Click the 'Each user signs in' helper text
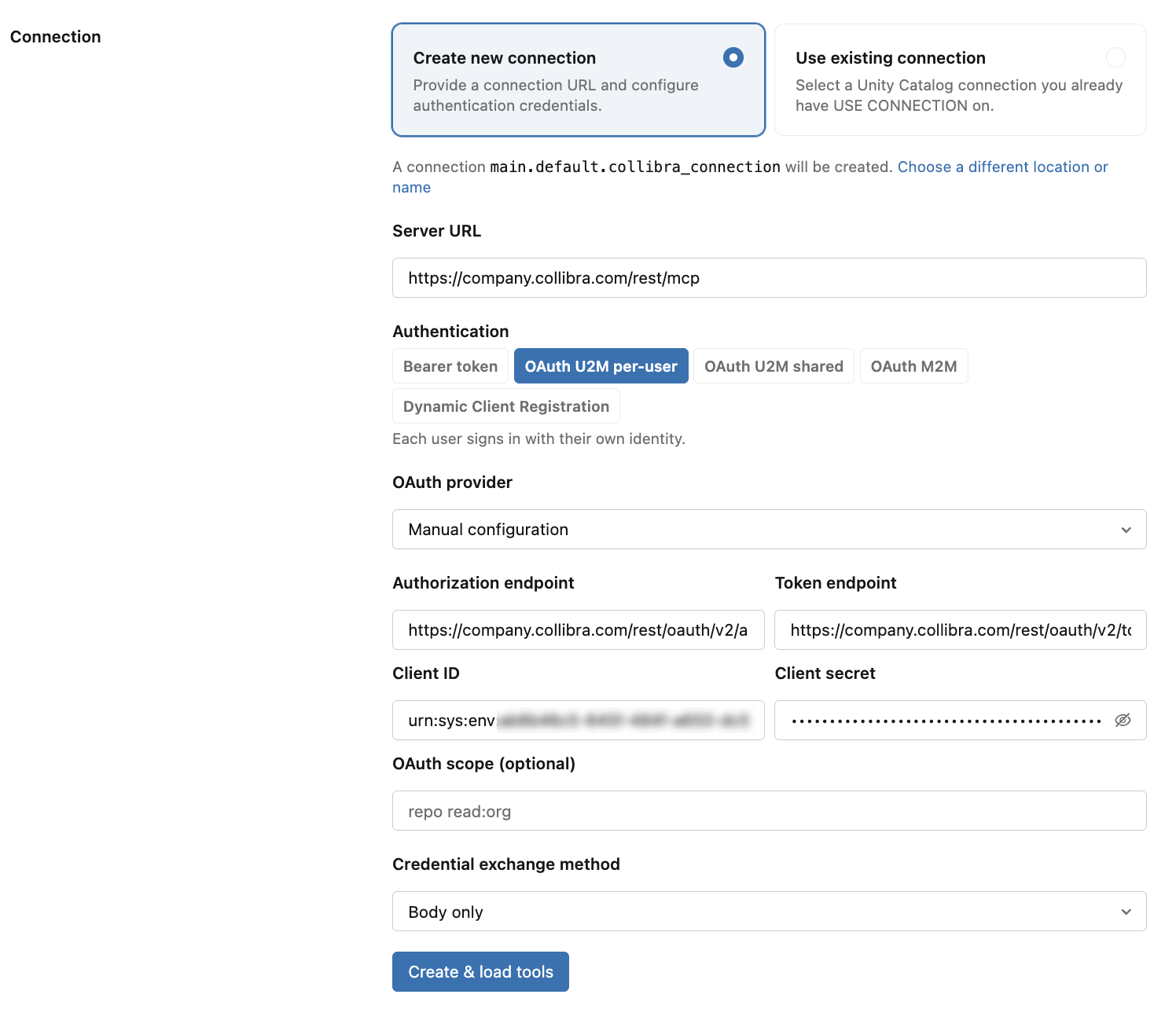Image resolution: width=1176 pixels, height=1009 pixels. click(538, 438)
